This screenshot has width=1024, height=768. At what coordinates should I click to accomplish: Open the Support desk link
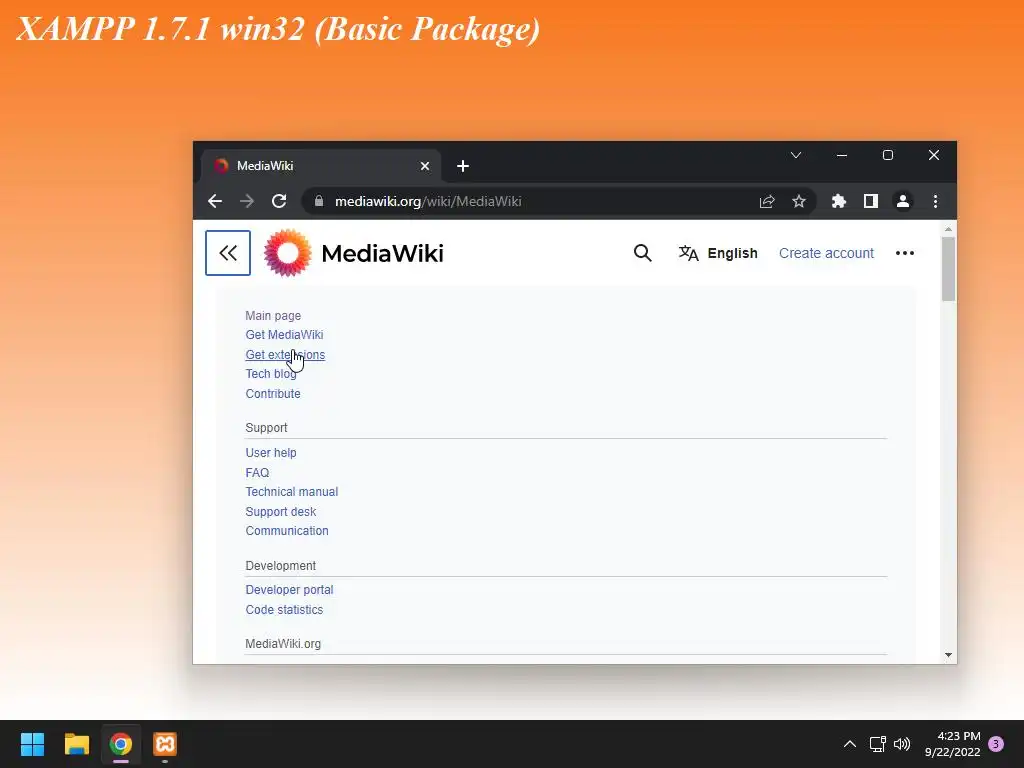coord(280,511)
